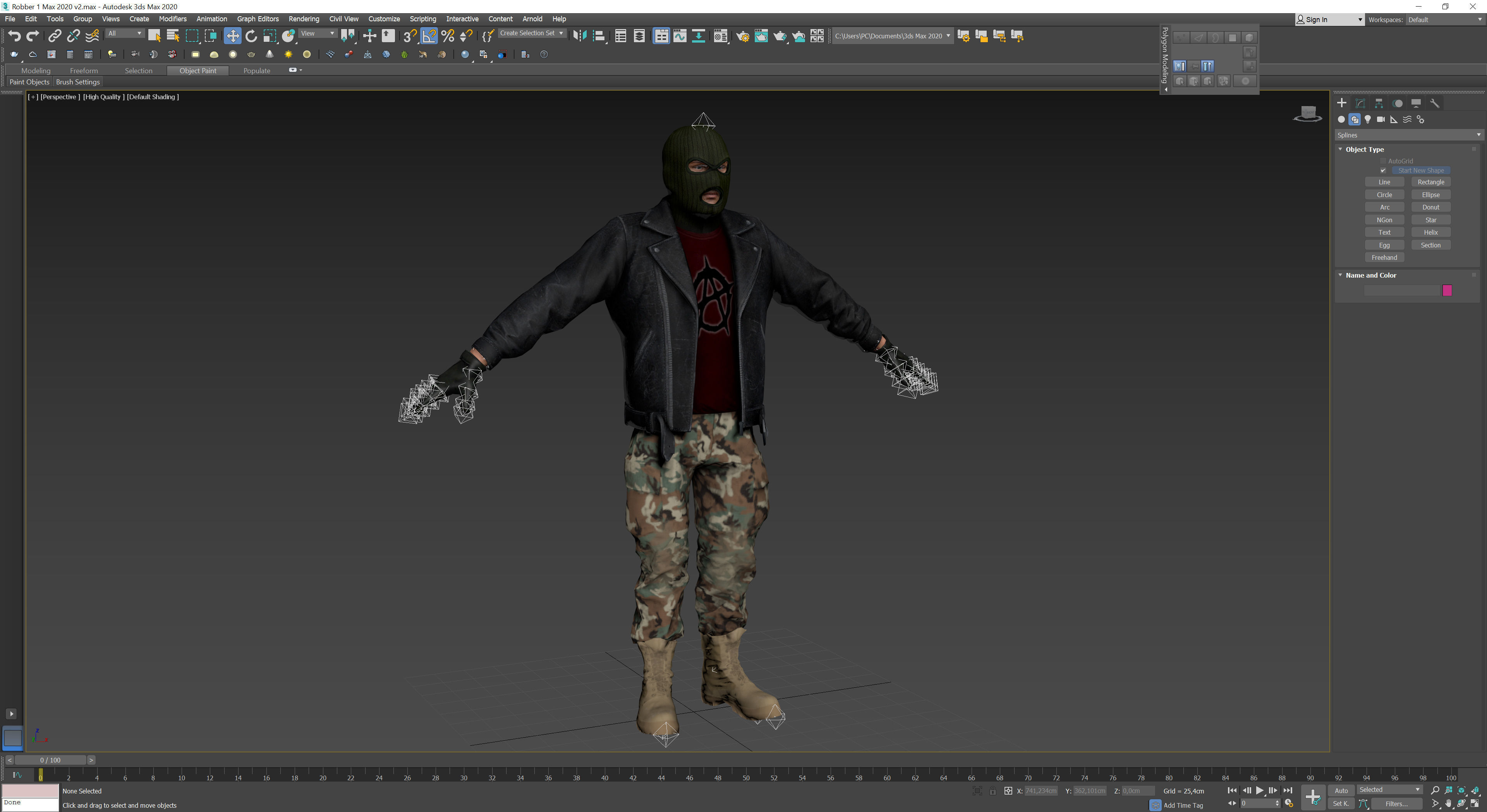Toggle the 3D Snaps button
The width and height of the screenshot is (1487, 812).
point(410,36)
